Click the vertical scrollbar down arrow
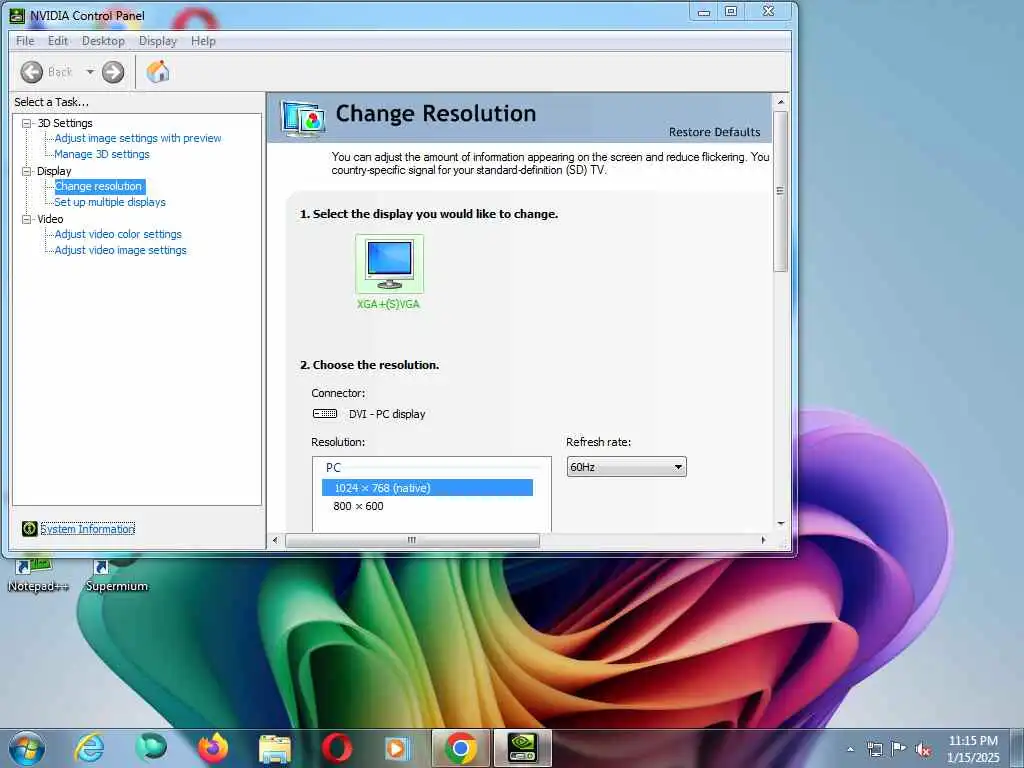 780,524
